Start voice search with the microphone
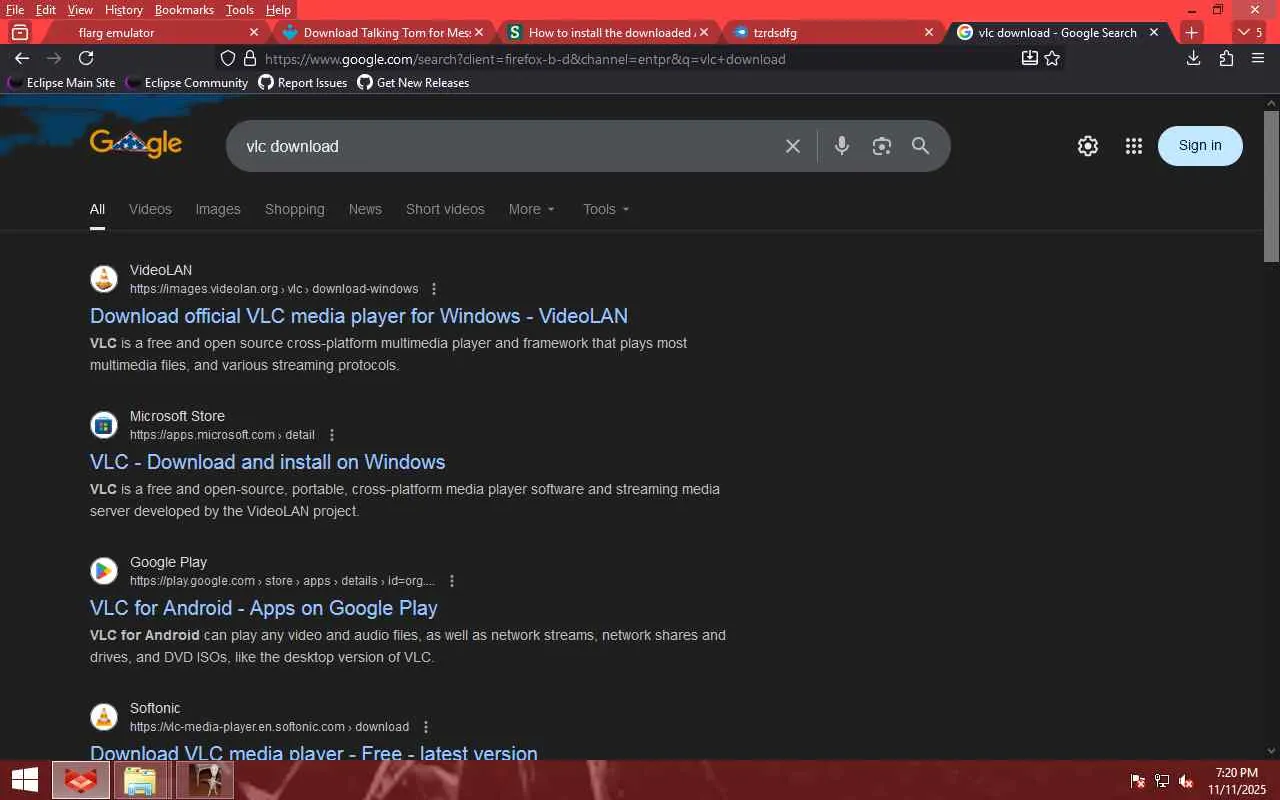This screenshot has width=1280, height=800. tap(842, 146)
